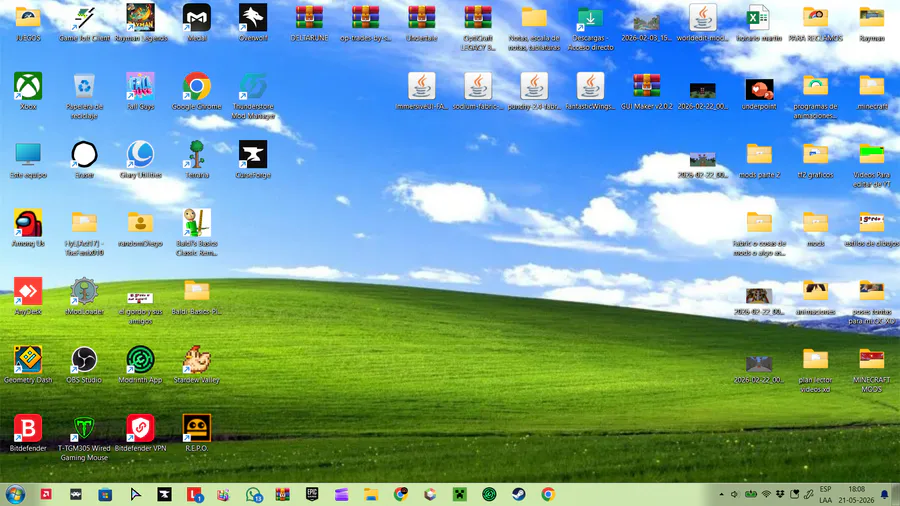Open the Modrinth App desktop shortcut
This screenshot has width=900, height=506.
pos(141,365)
